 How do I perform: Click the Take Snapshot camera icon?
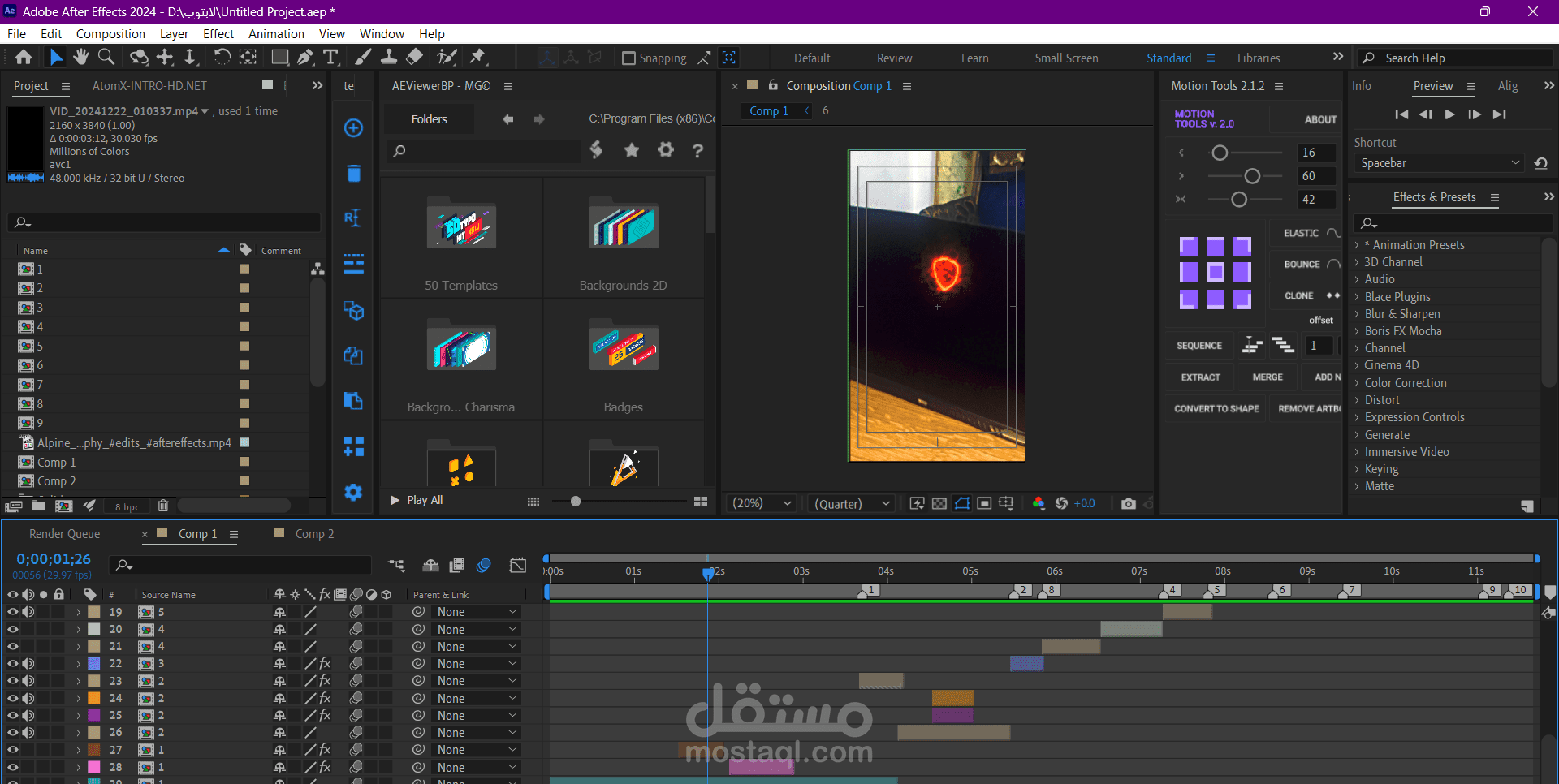pyautogui.click(x=1128, y=504)
